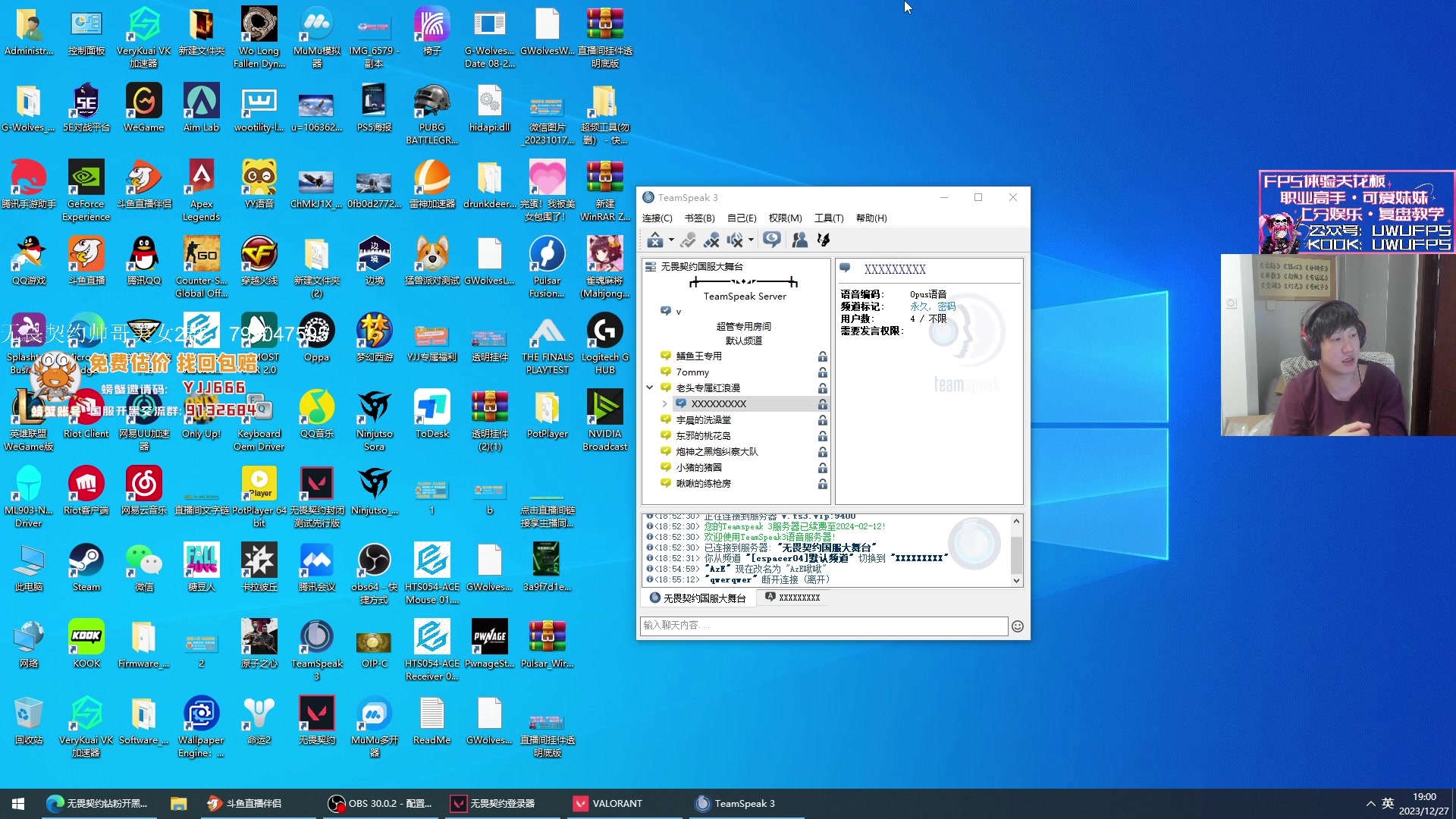
Task: Open the 连接(C) menu
Action: tap(657, 218)
